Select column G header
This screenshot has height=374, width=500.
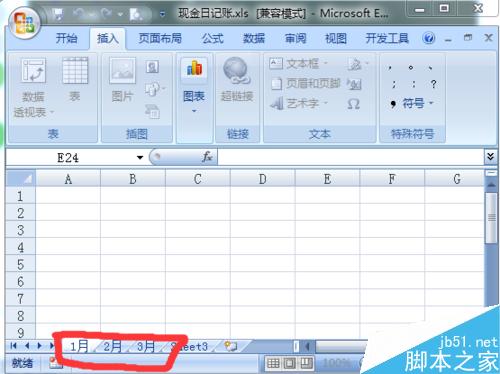click(456, 179)
